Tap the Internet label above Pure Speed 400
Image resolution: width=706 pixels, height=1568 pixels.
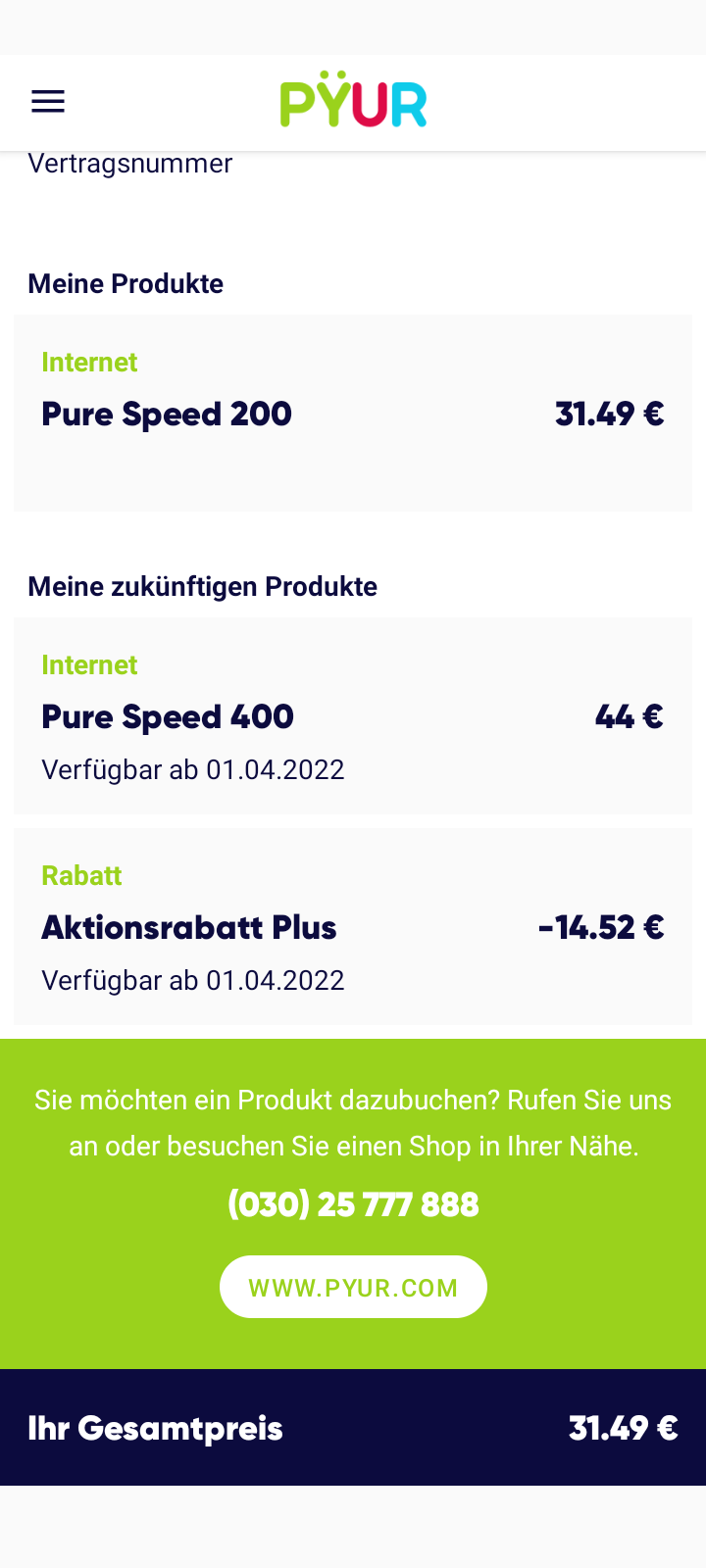coord(89,665)
